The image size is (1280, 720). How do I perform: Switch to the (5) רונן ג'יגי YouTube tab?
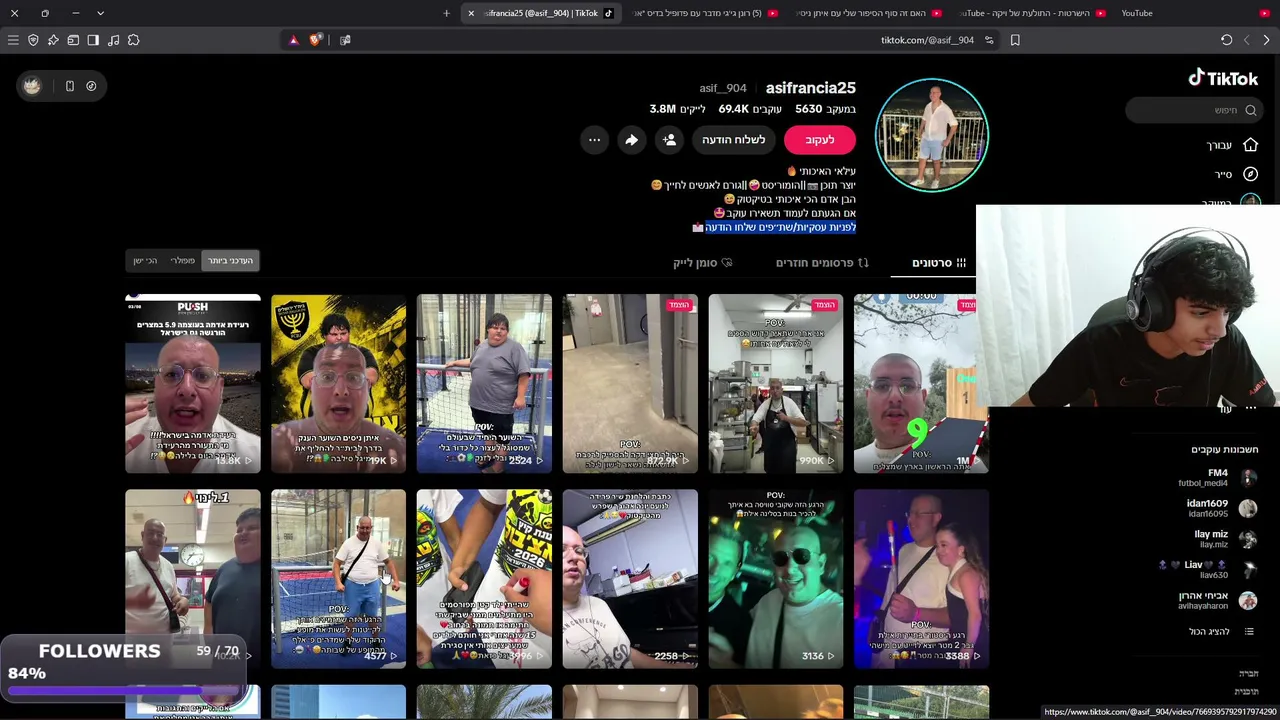tap(704, 13)
